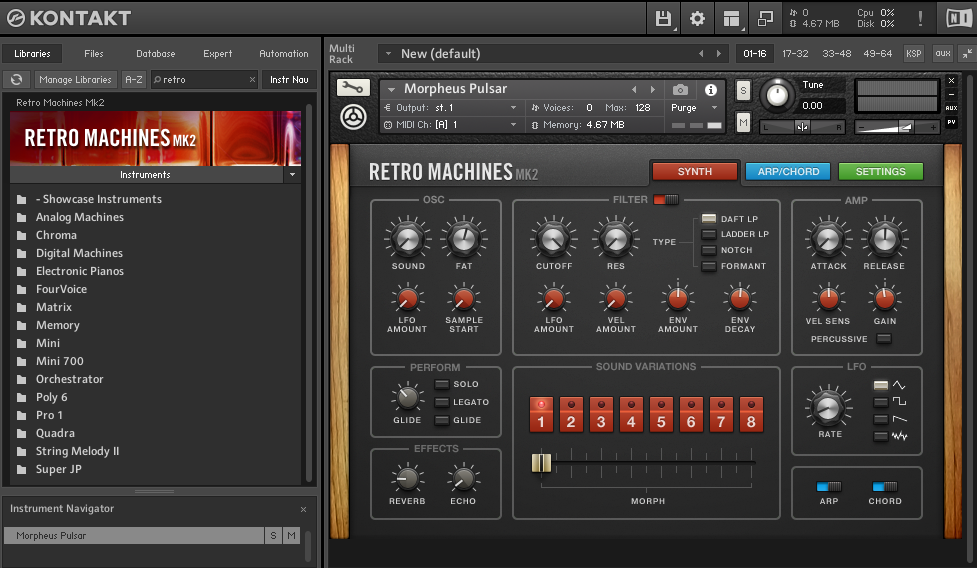The image size is (977, 568).
Task: Toggle the FILTER on/off switch
Action: pos(666,200)
